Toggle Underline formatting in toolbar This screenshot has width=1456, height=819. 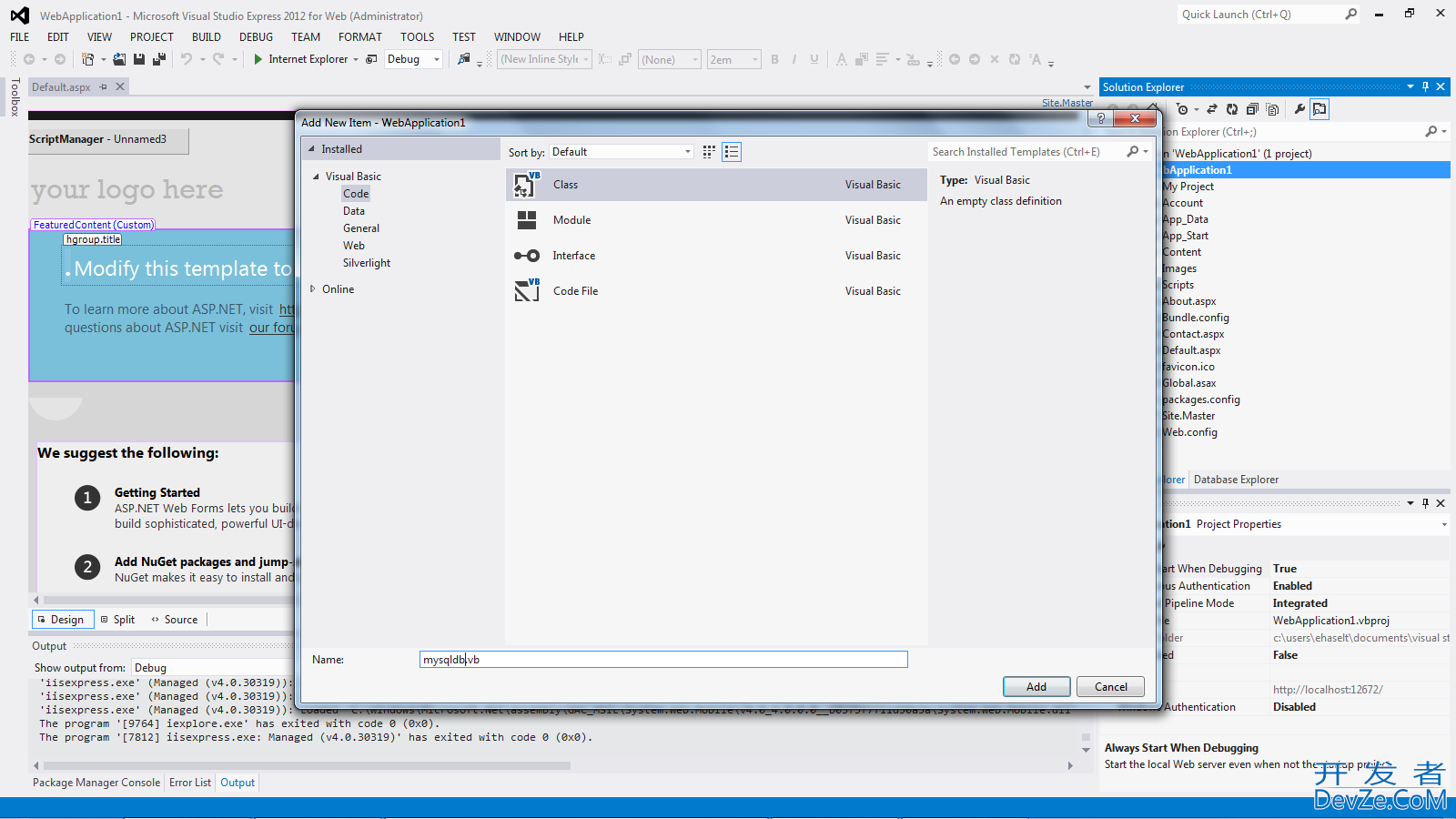(814, 59)
